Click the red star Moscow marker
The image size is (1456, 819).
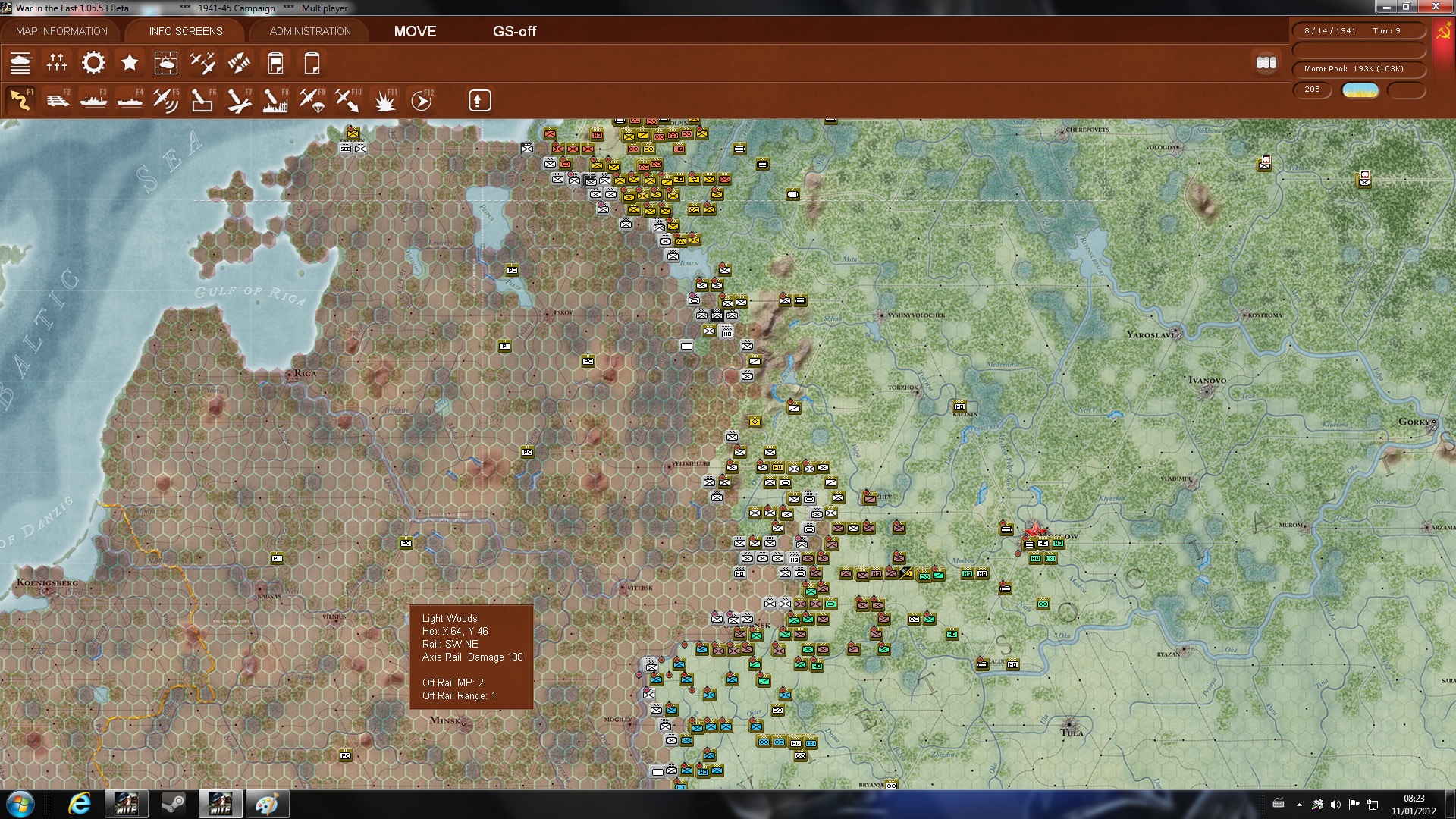pyautogui.click(x=1034, y=529)
